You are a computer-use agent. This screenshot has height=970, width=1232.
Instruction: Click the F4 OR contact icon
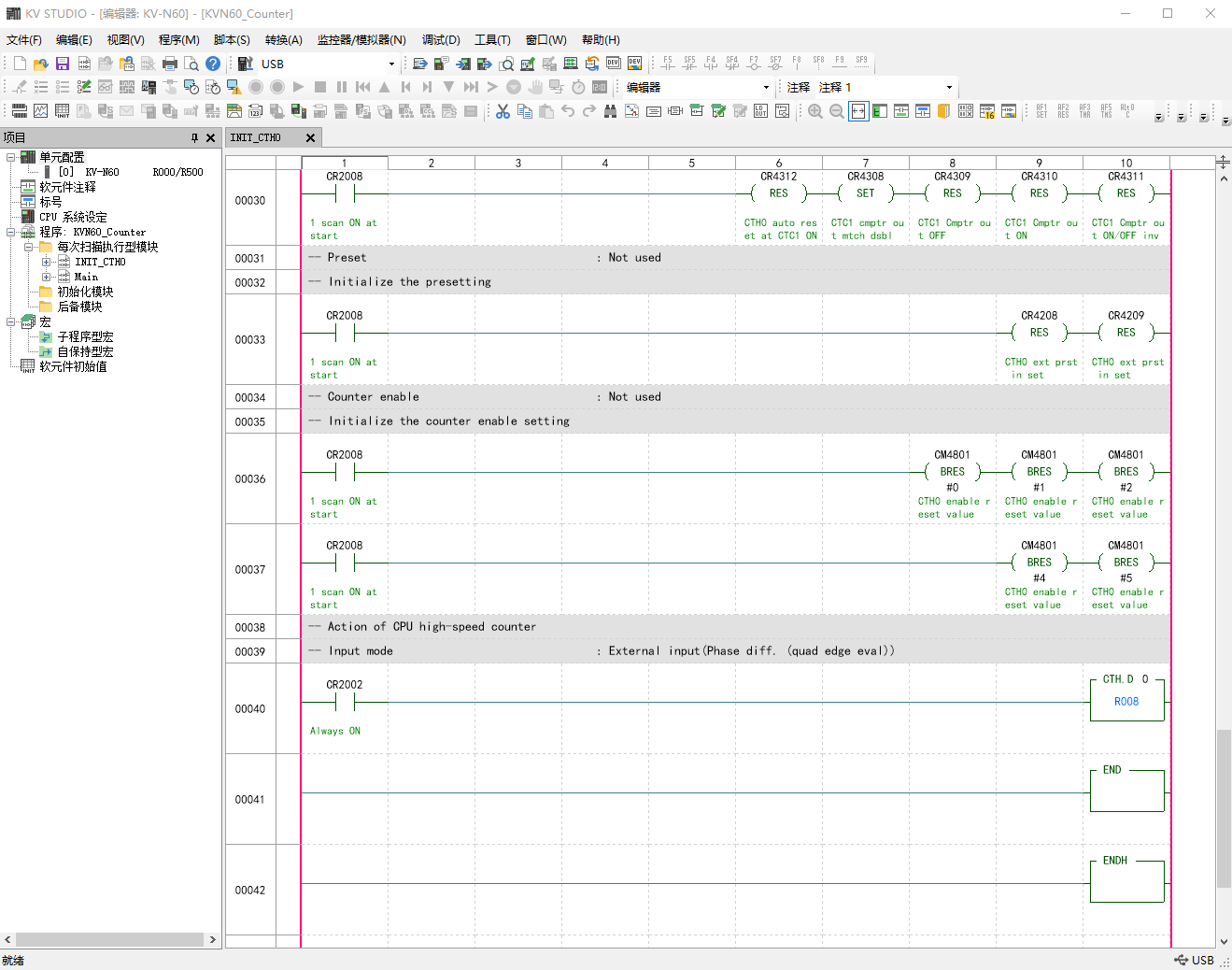pyautogui.click(x=711, y=63)
